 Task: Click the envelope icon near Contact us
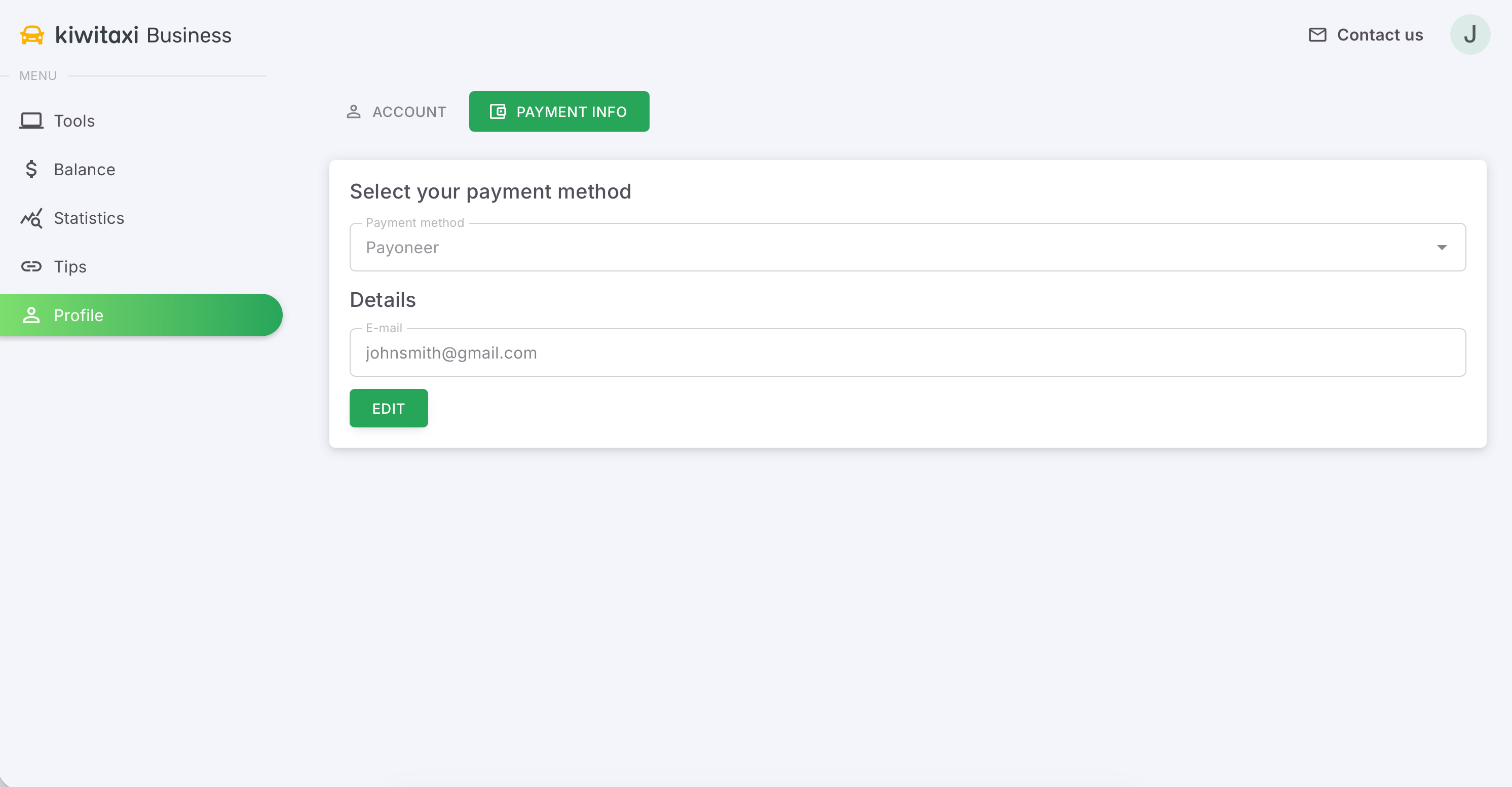click(1317, 34)
